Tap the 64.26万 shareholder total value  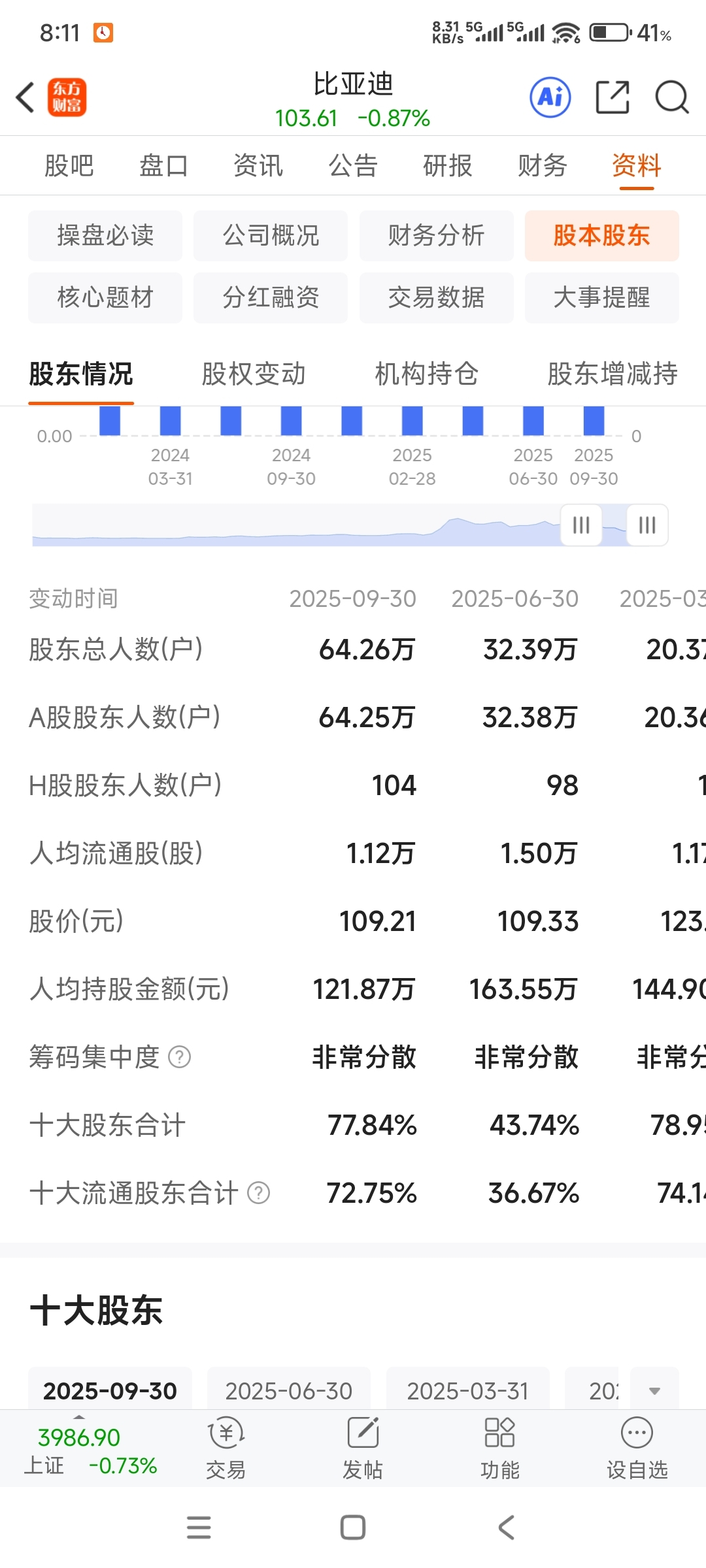pos(367,649)
